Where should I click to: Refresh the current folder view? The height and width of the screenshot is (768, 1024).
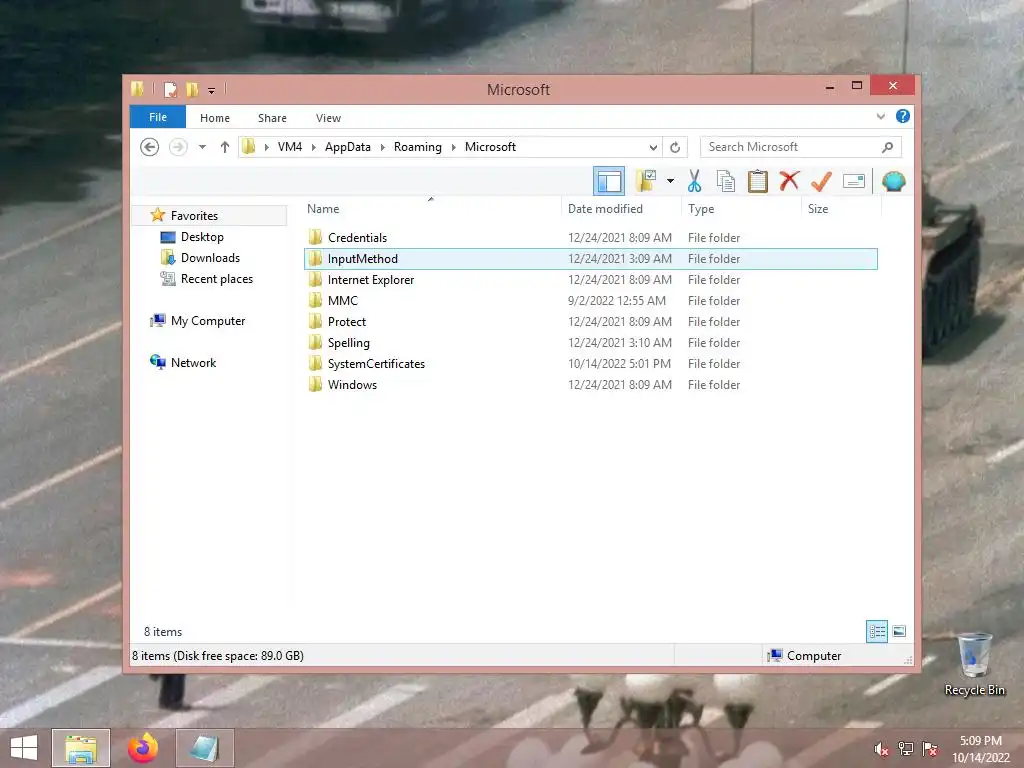[x=675, y=147]
